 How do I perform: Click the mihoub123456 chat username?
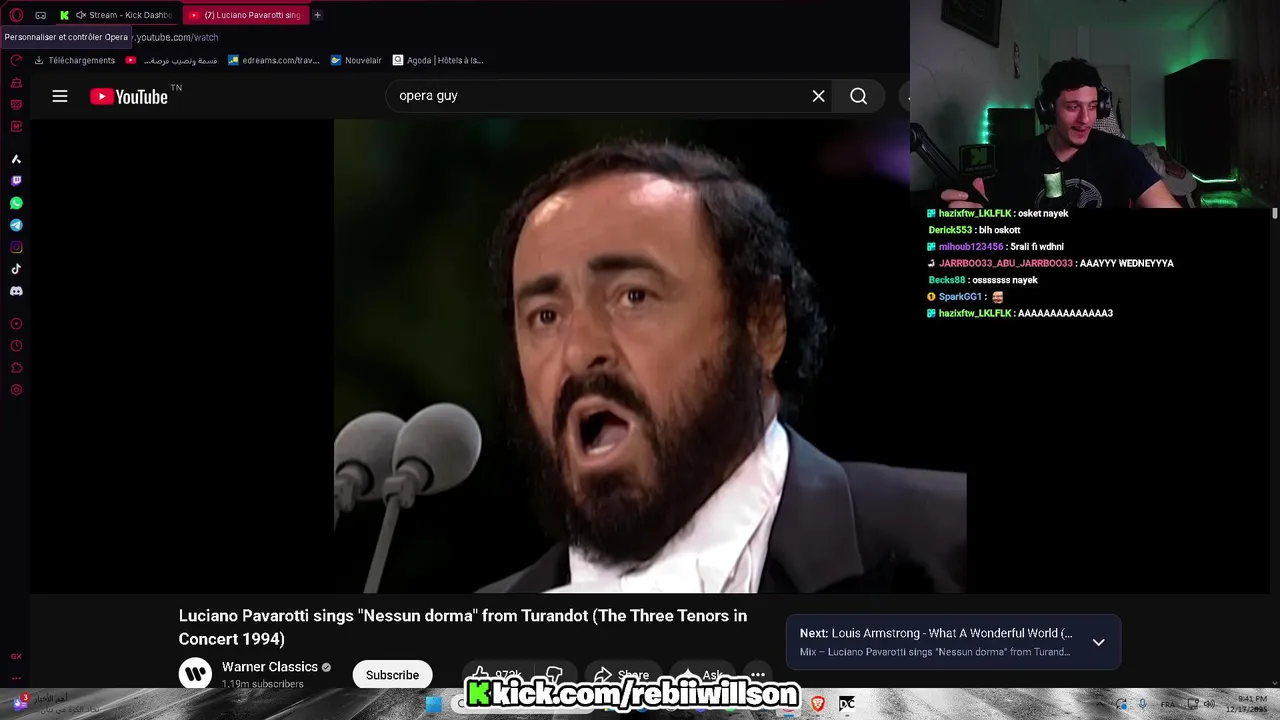[x=971, y=247]
